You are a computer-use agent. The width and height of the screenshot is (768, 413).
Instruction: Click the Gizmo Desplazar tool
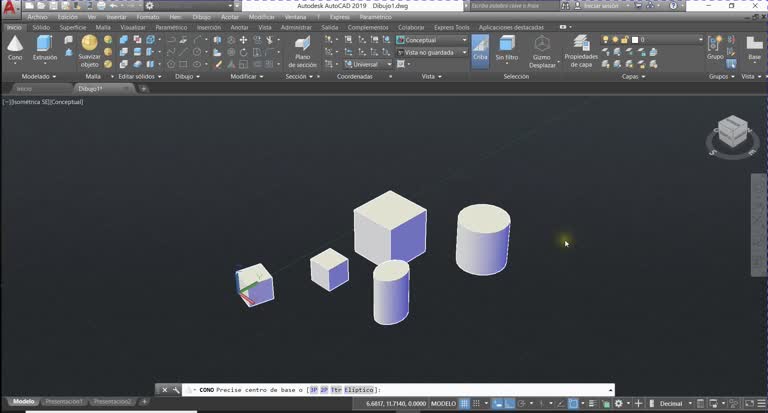[542, 51]
